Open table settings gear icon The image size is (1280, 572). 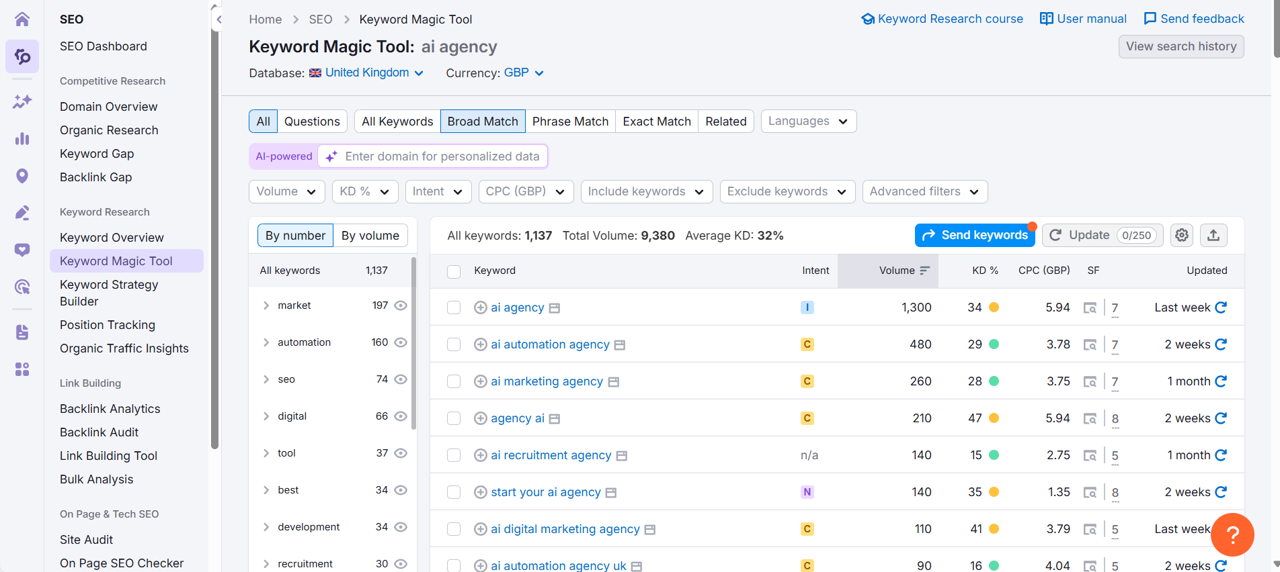pos(1182,235)
